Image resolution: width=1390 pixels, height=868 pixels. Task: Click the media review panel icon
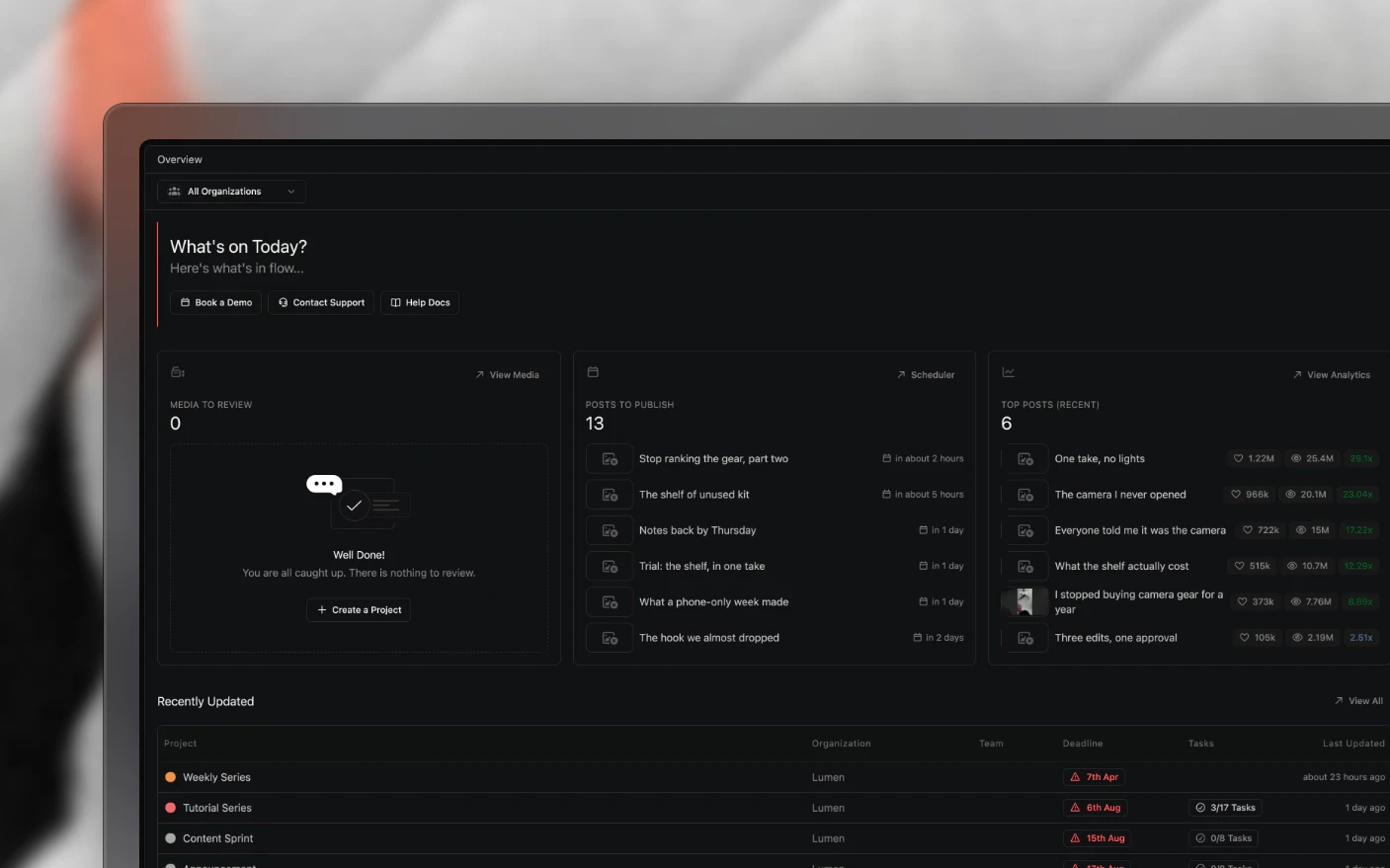click(x=178, y=372)
